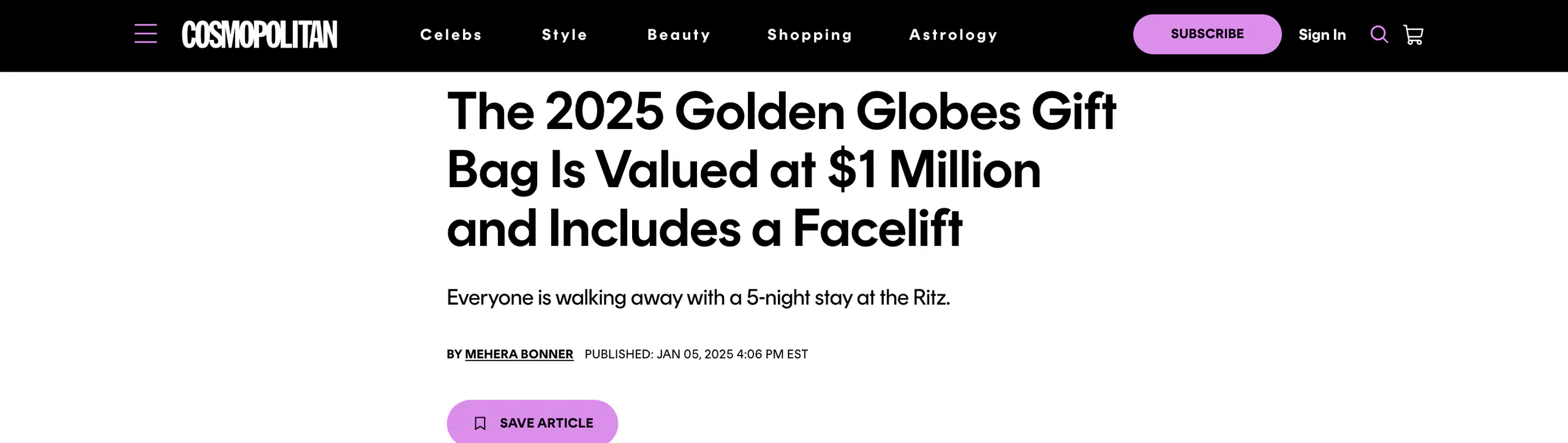View the shopping cart

tap(1413, 35)
